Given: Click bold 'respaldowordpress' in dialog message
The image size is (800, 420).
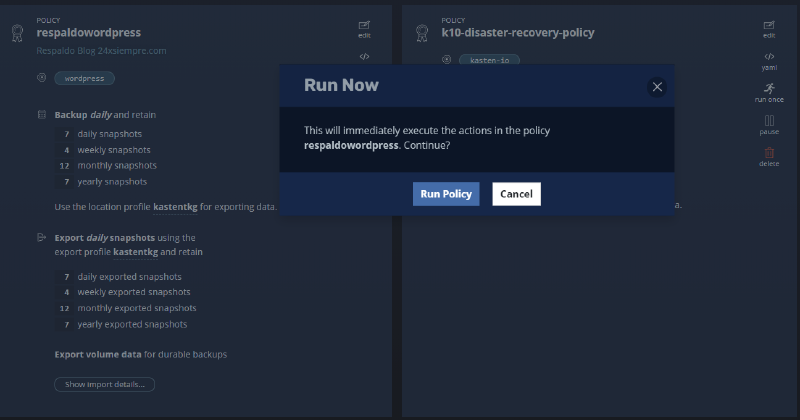Looking at the screenshot, I should click(x=351, y=145).
